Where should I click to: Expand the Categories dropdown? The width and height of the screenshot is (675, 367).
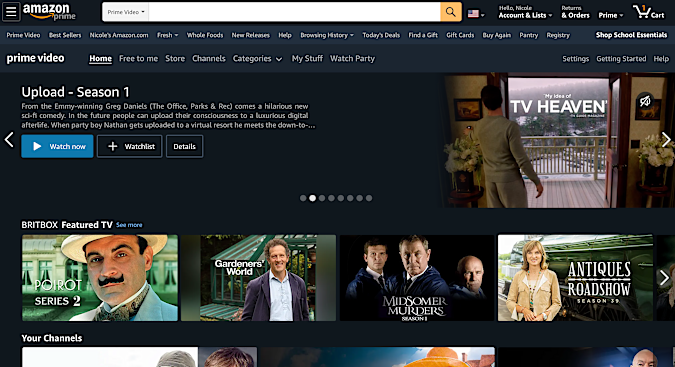coord(257,59)
